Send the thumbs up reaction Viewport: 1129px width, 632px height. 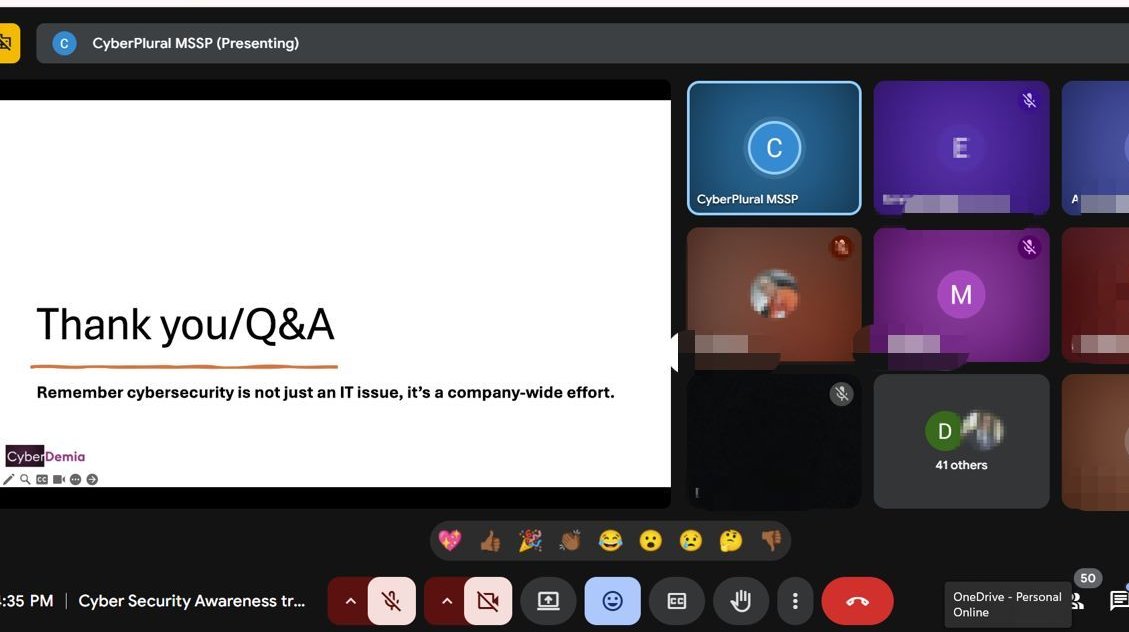pyautogui.click(x=490, y=541)
